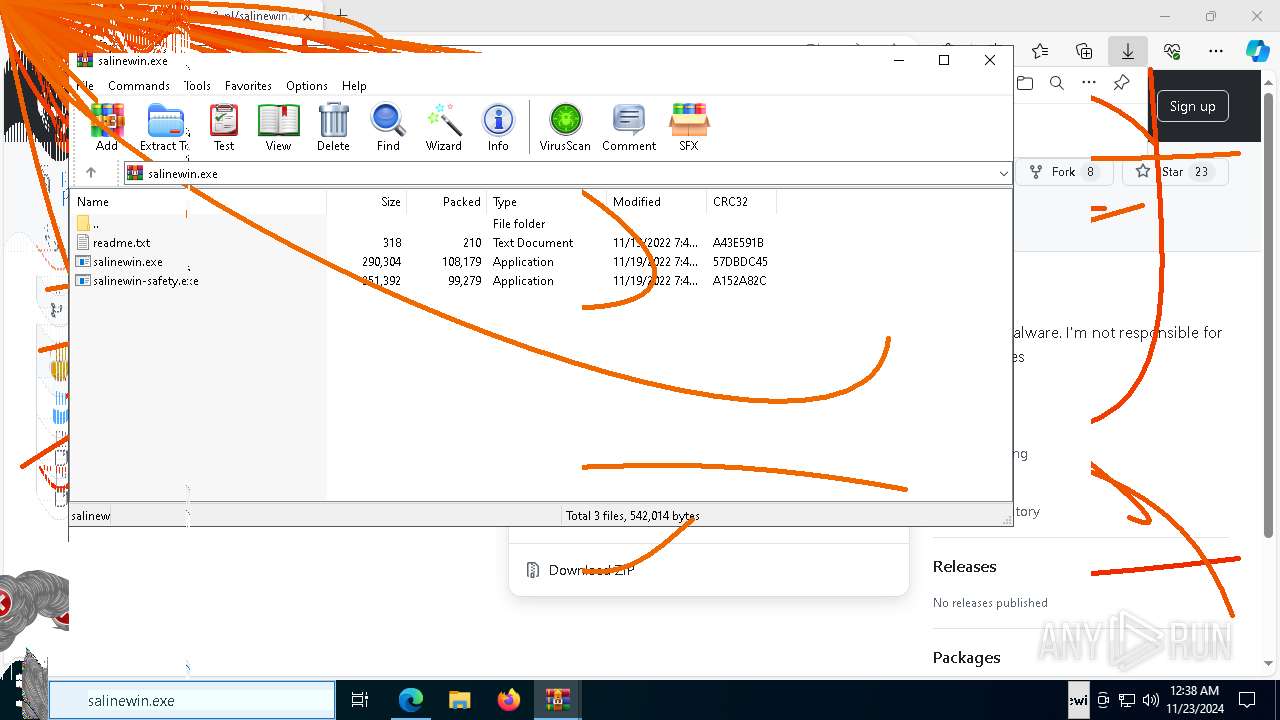Image resolution: width=1280 pixels, height=720 pixels.
Task: Click the Sign up button in browser
Action: 1192,107
